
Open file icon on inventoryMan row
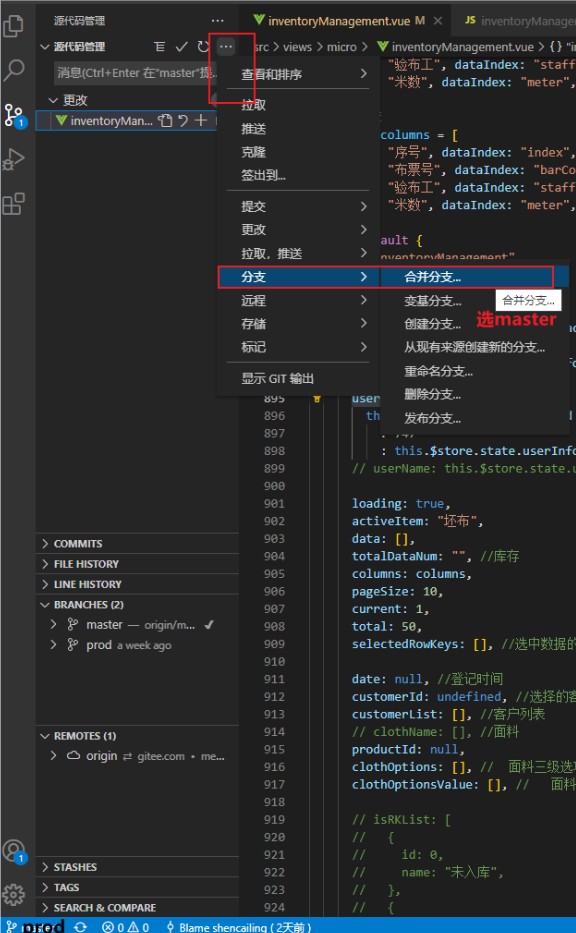[x=165, y=121]
